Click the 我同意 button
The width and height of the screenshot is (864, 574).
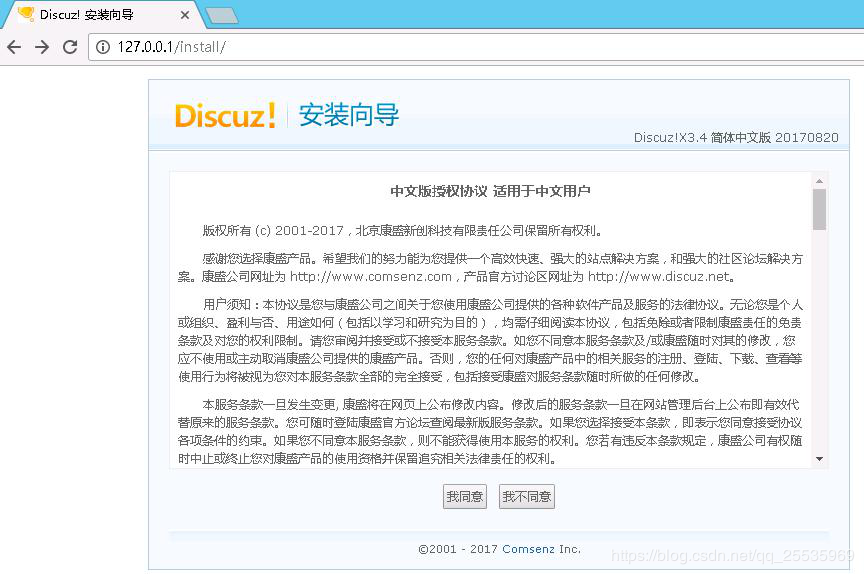(x=465, y=496)
